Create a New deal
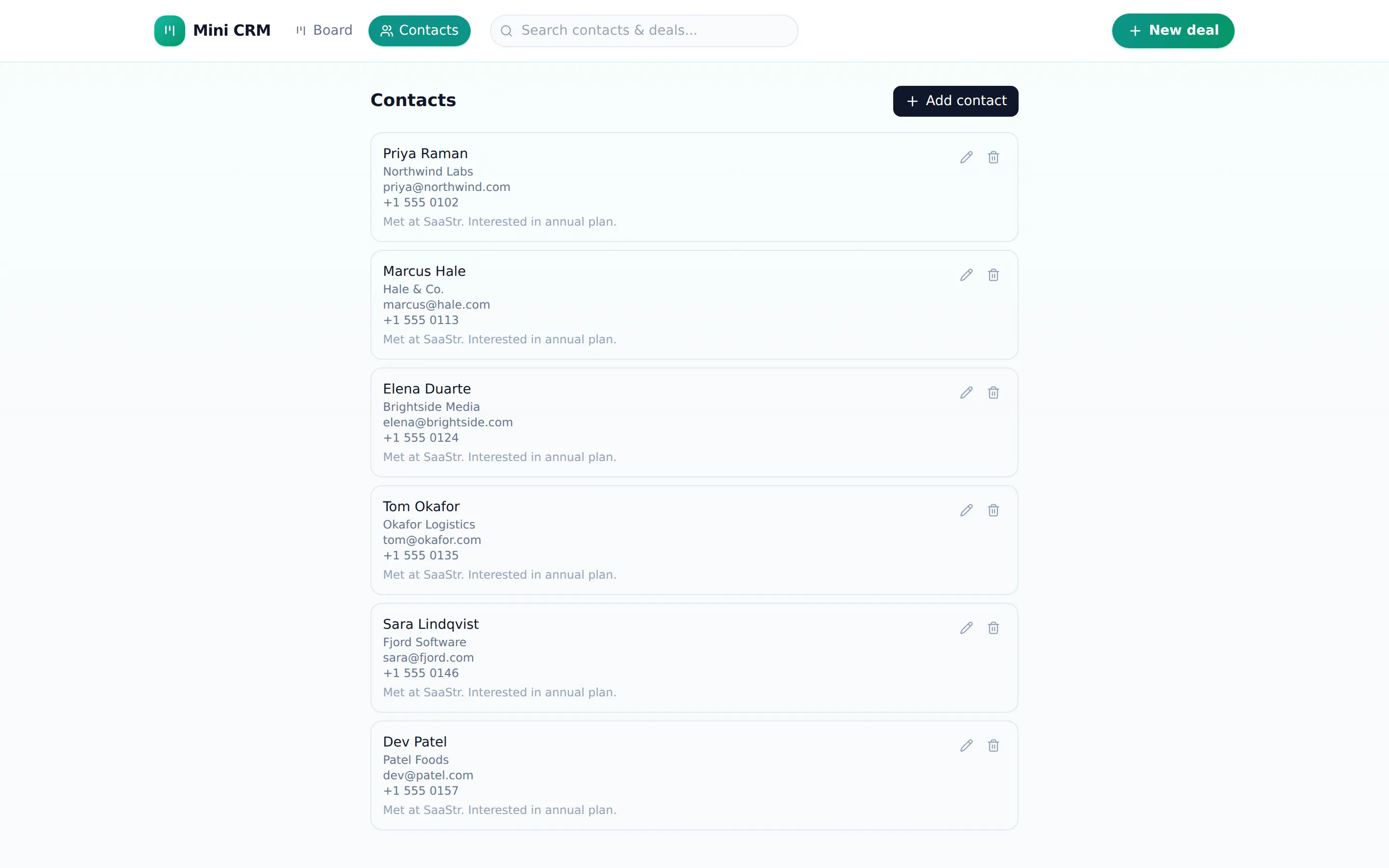1389x868 pixels. [x=1172, y=30]
